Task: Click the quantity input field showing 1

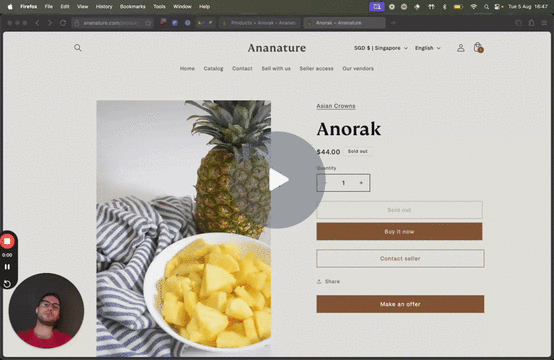Action: (x=343, y=183)
